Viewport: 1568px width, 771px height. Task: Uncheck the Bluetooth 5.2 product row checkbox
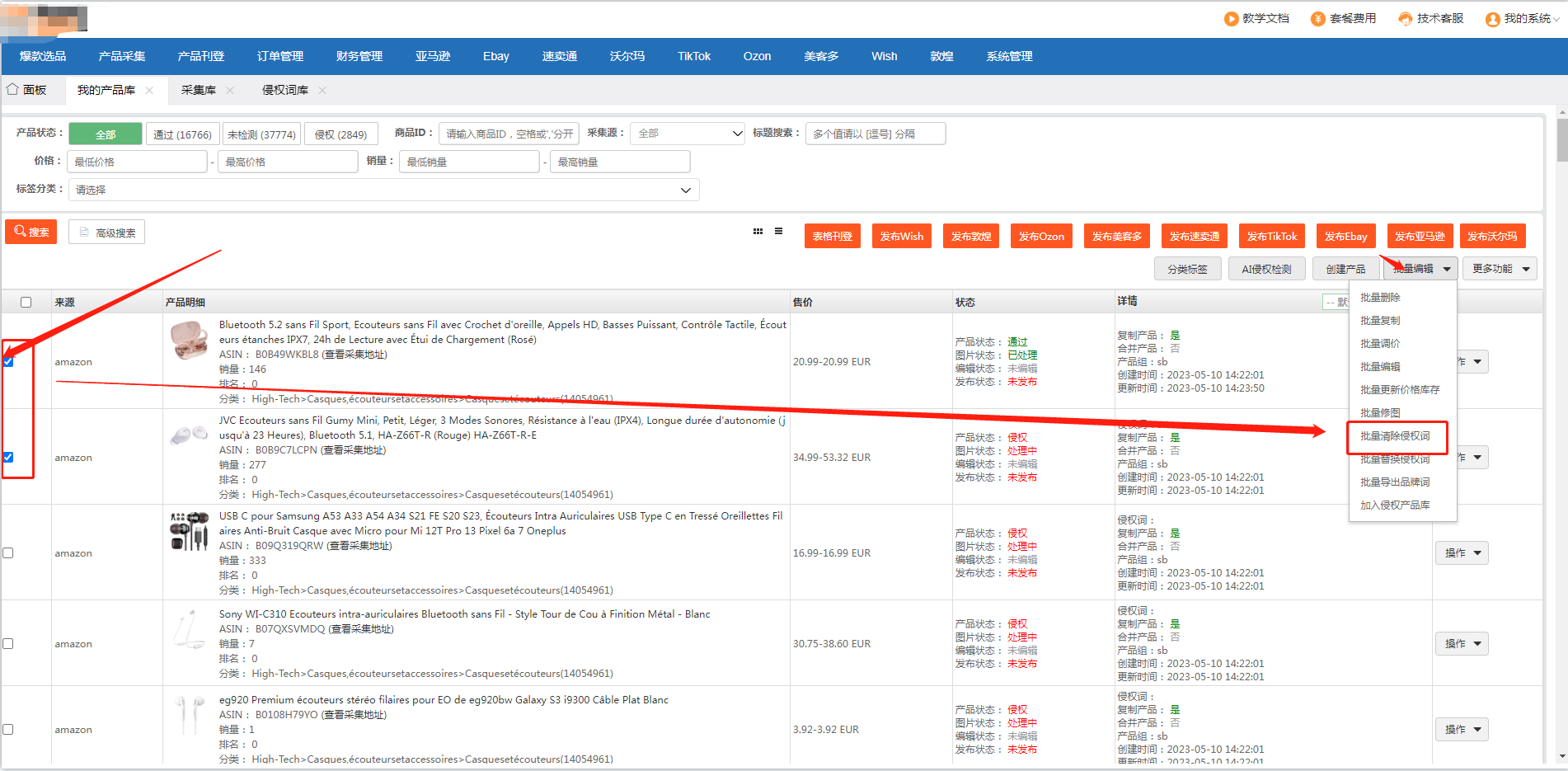[8, 362]
